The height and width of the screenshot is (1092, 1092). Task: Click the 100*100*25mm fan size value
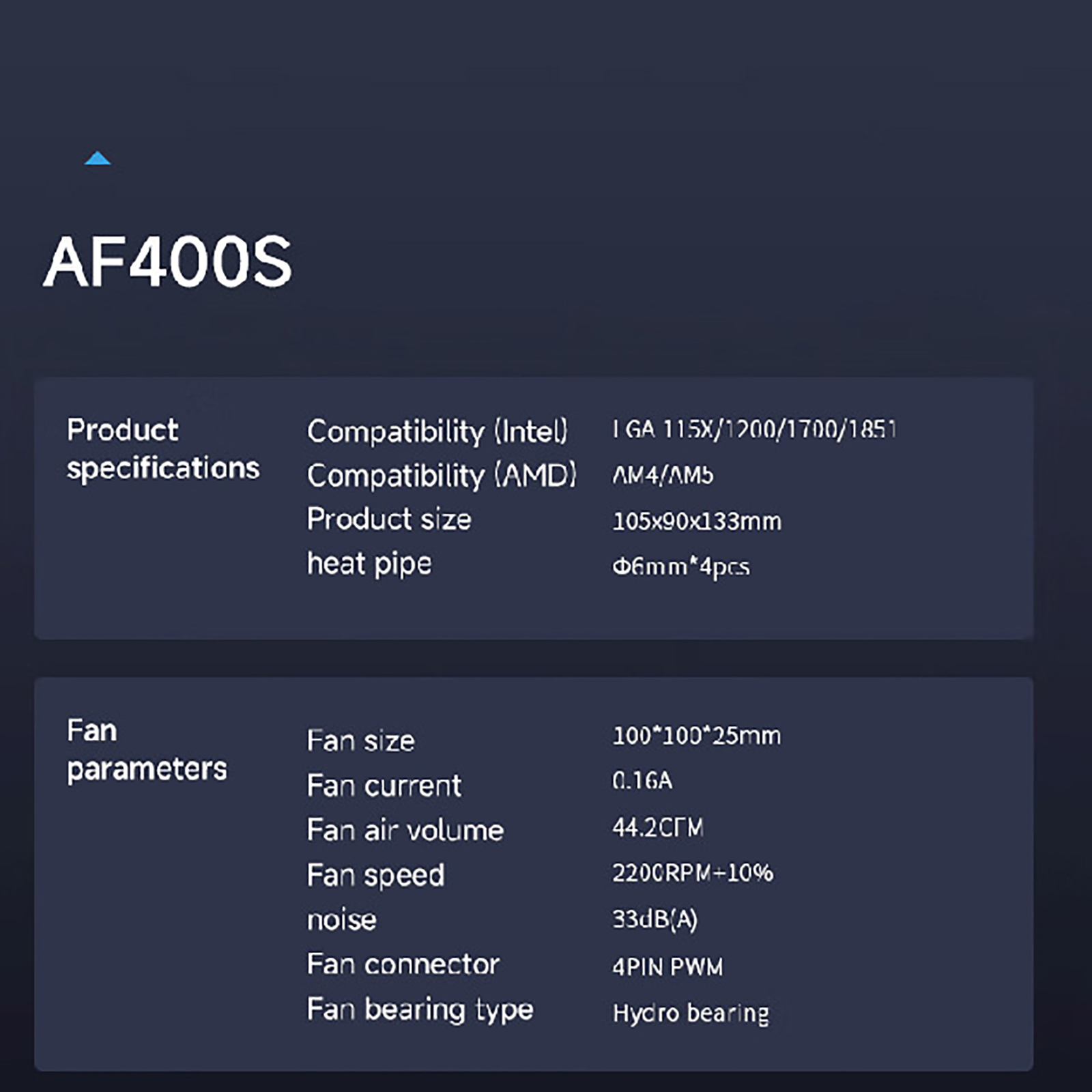(x=696, y=736)
